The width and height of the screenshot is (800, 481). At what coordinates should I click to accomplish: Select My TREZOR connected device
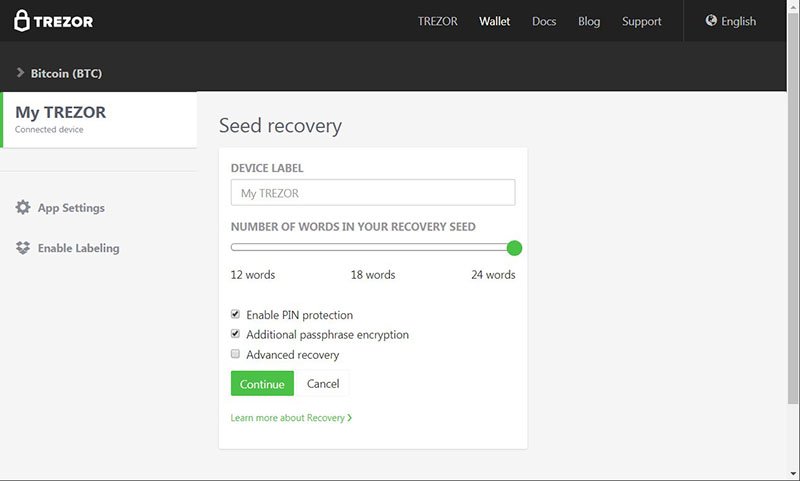pyautogui.click(x=99, y=119)
